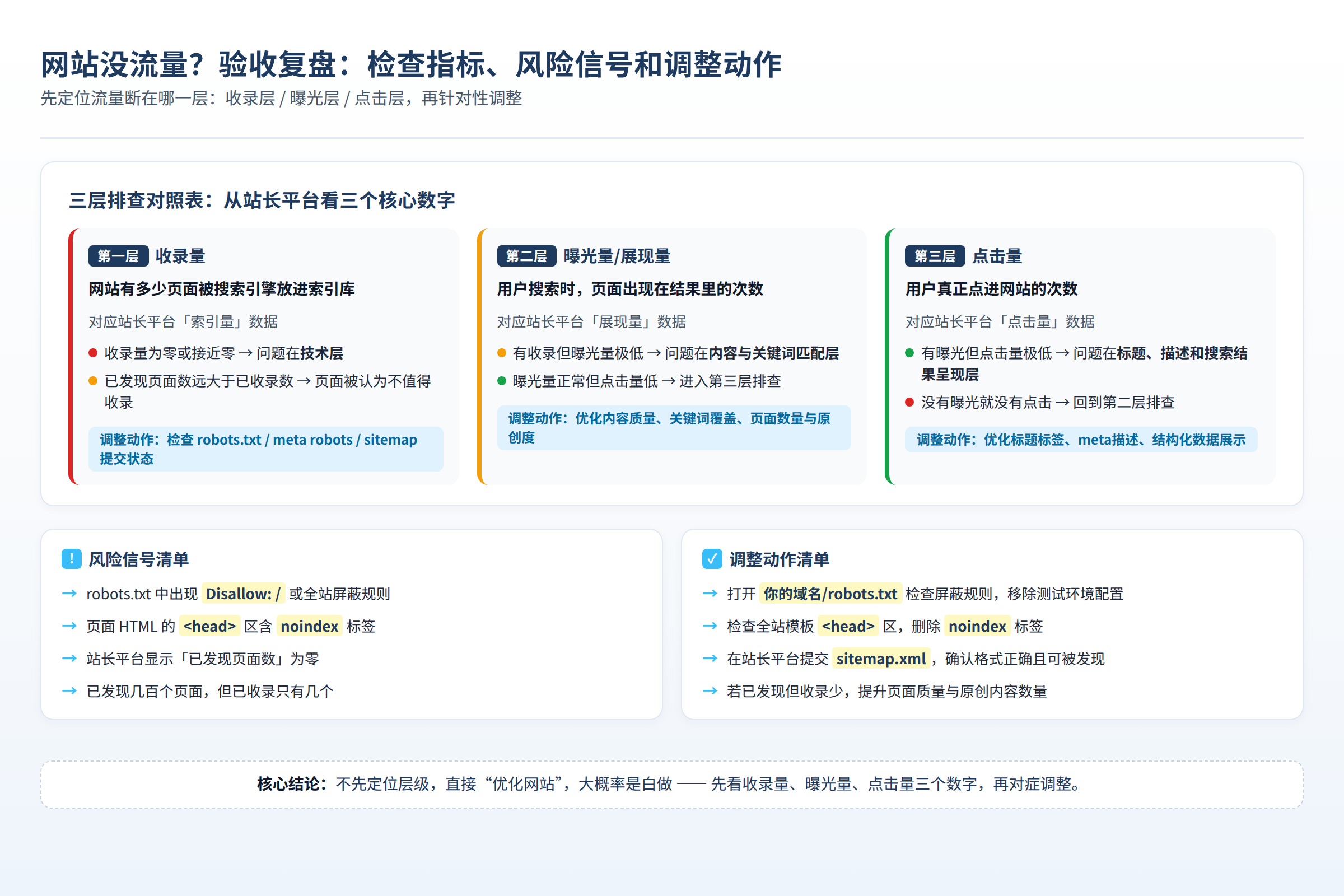The image size is (1344, 896).
Task: Click the checkmark icon beside 调整动作清单
Action: click(x=712, y=559)
